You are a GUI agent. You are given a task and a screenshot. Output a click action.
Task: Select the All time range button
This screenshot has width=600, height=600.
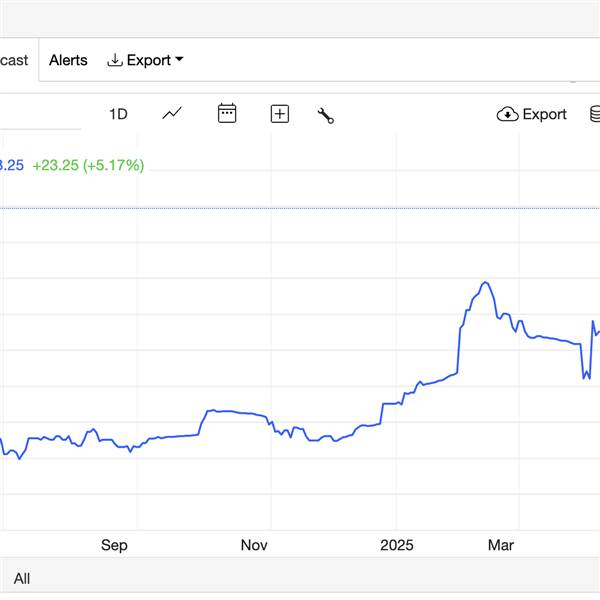(22, 579)
